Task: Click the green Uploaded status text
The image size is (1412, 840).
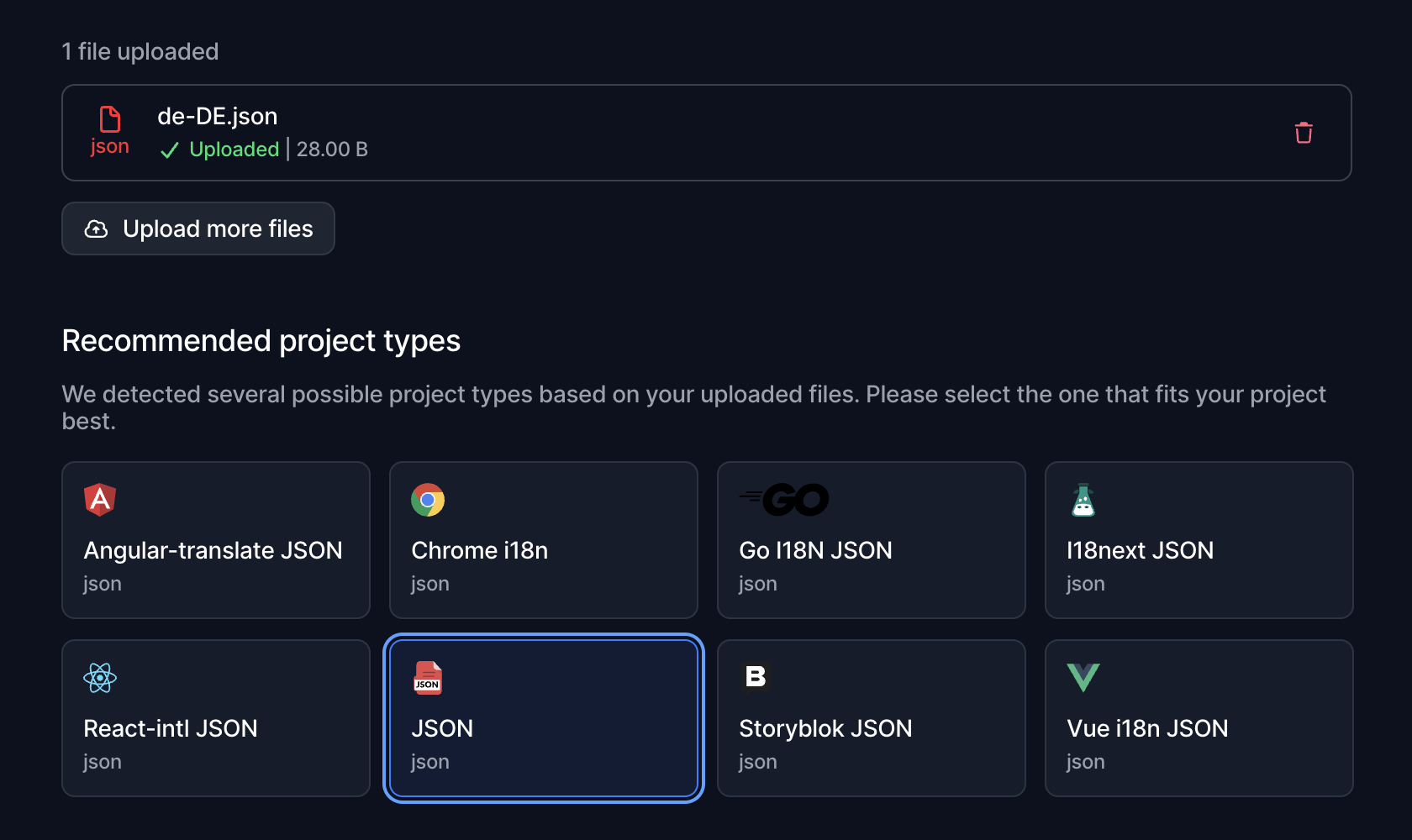Action: (x=234, y=150)
